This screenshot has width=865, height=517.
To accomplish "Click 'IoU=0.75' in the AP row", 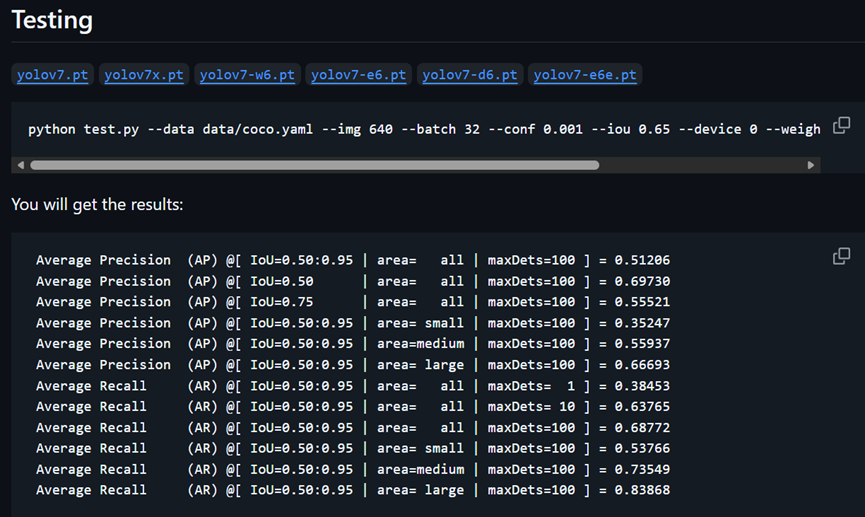I will [282, 302].
